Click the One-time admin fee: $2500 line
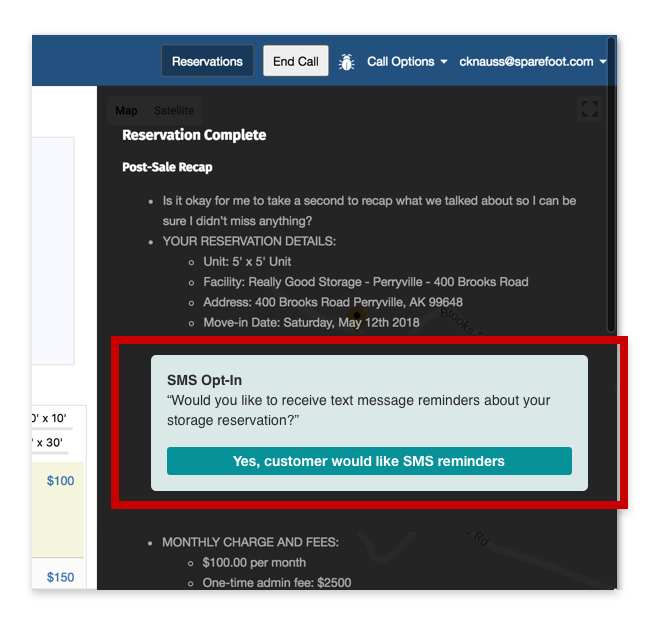The height and width of the screenshot is (622, 648). point(276,583)
